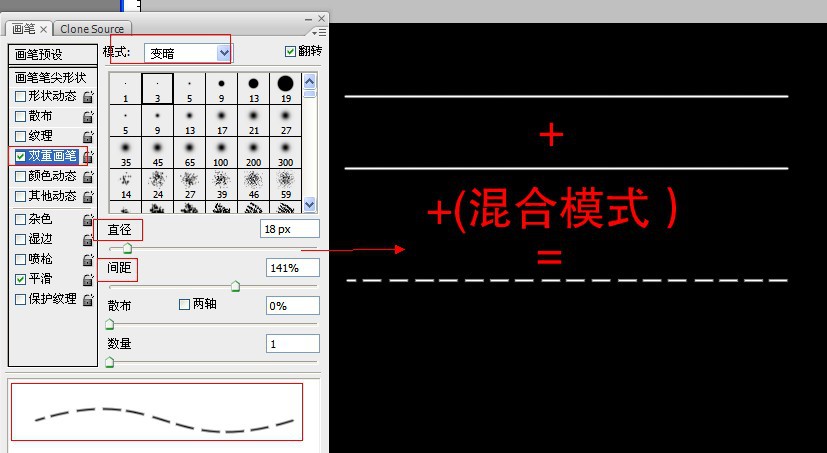Select the spatter 59 brush tip

coord(285,185)
